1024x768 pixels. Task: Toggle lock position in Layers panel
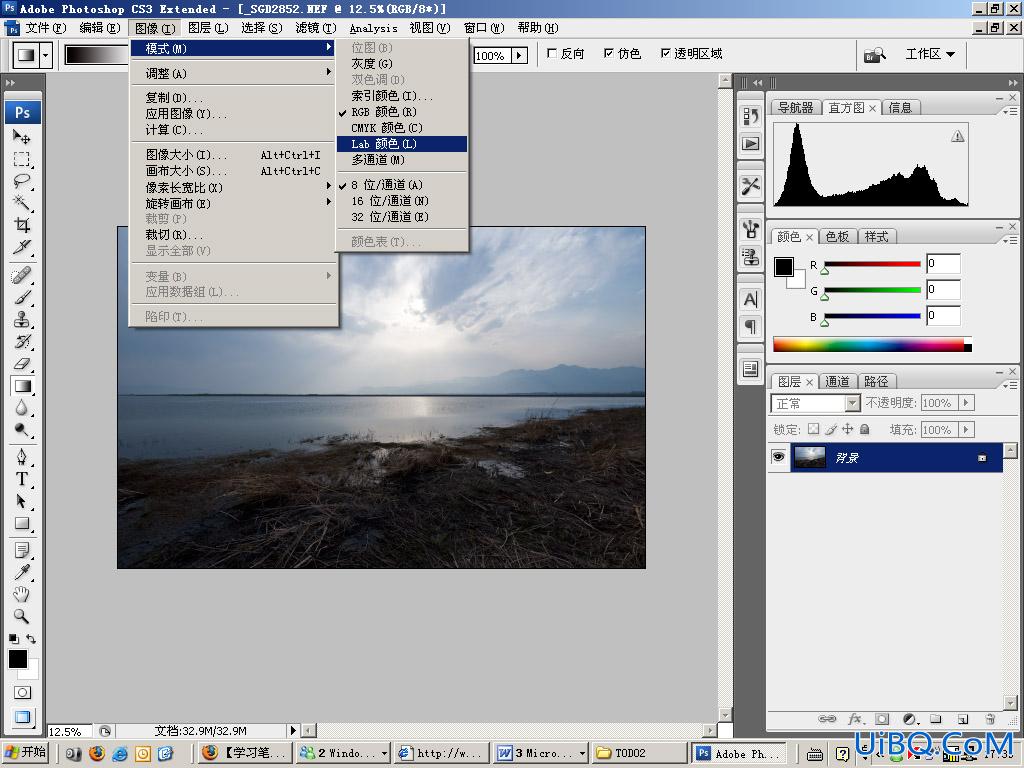click(848, 429)
